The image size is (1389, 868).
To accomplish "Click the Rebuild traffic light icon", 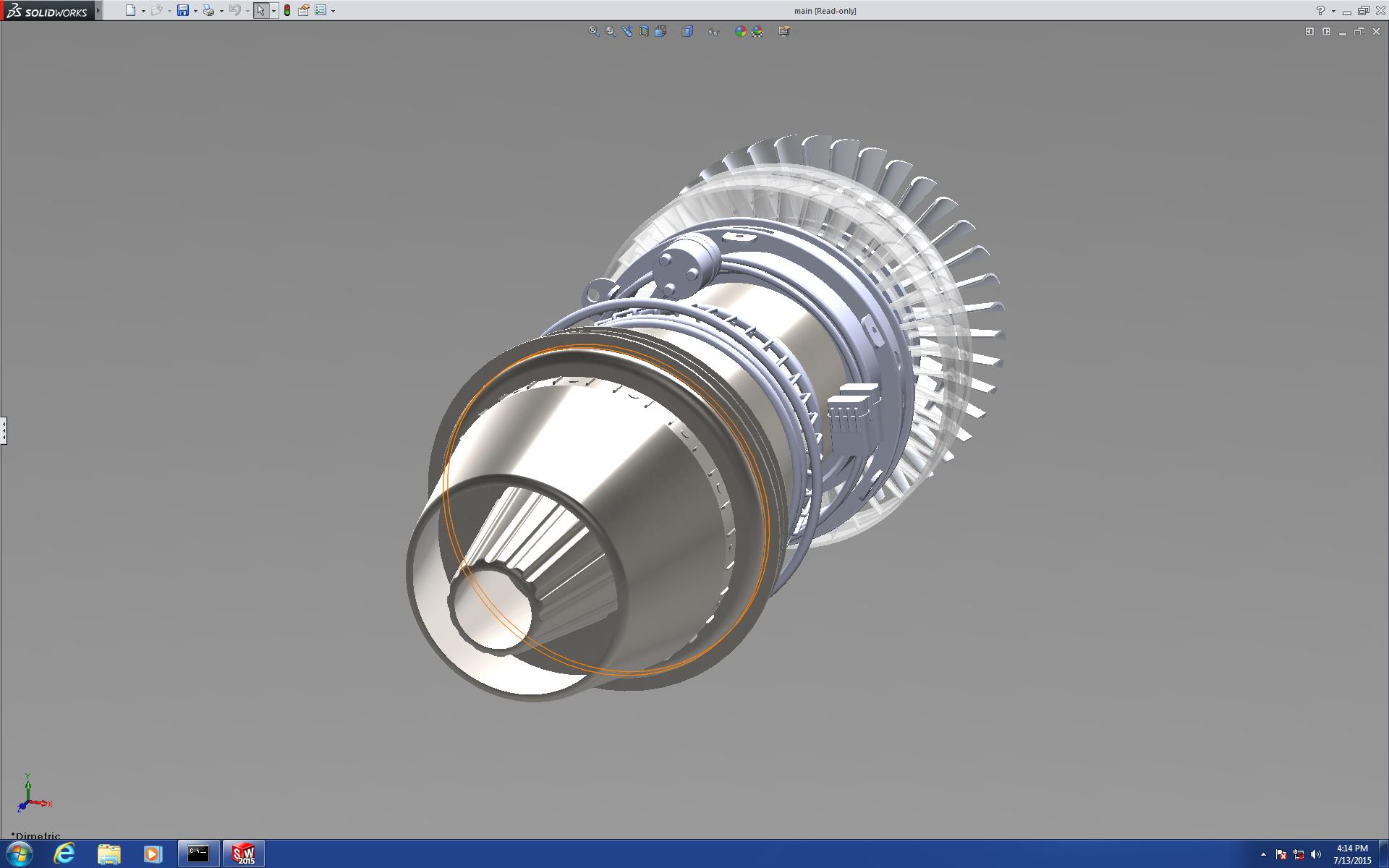I will coord(287,10).
